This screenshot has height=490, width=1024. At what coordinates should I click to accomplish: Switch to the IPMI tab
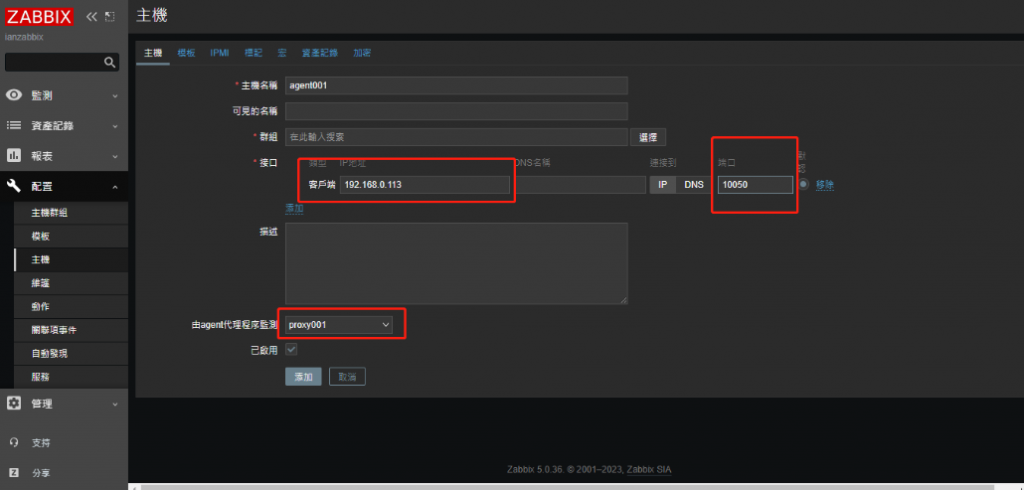pyautogui.click(x=219, y=53)
